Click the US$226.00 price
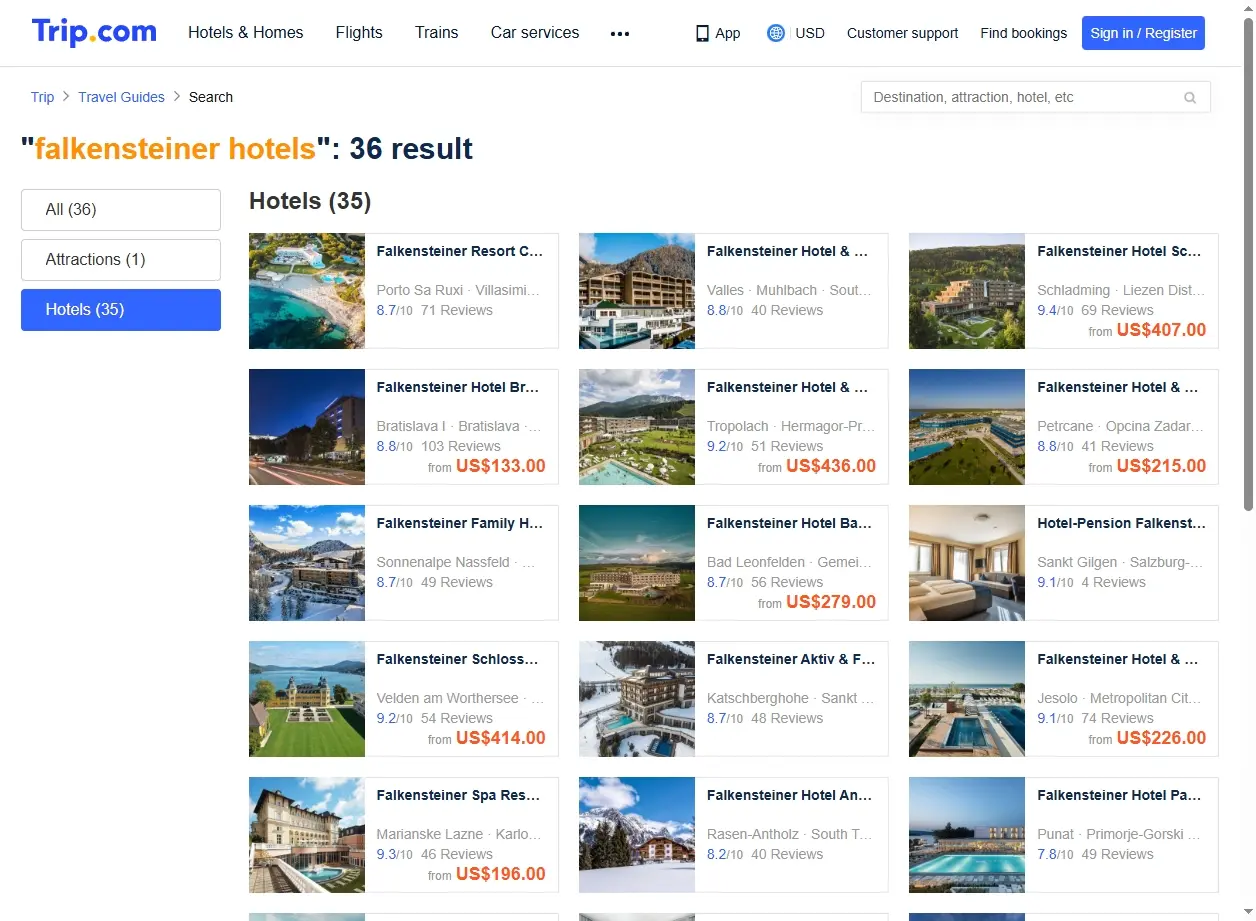1256x921 pixels. (1161, 738)
